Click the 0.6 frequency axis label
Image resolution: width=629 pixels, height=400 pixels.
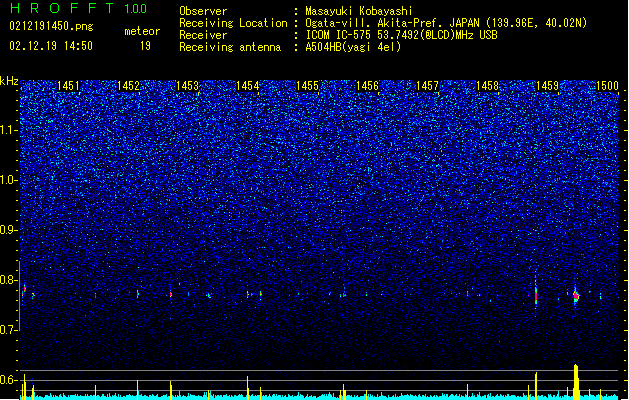point(9,380)
